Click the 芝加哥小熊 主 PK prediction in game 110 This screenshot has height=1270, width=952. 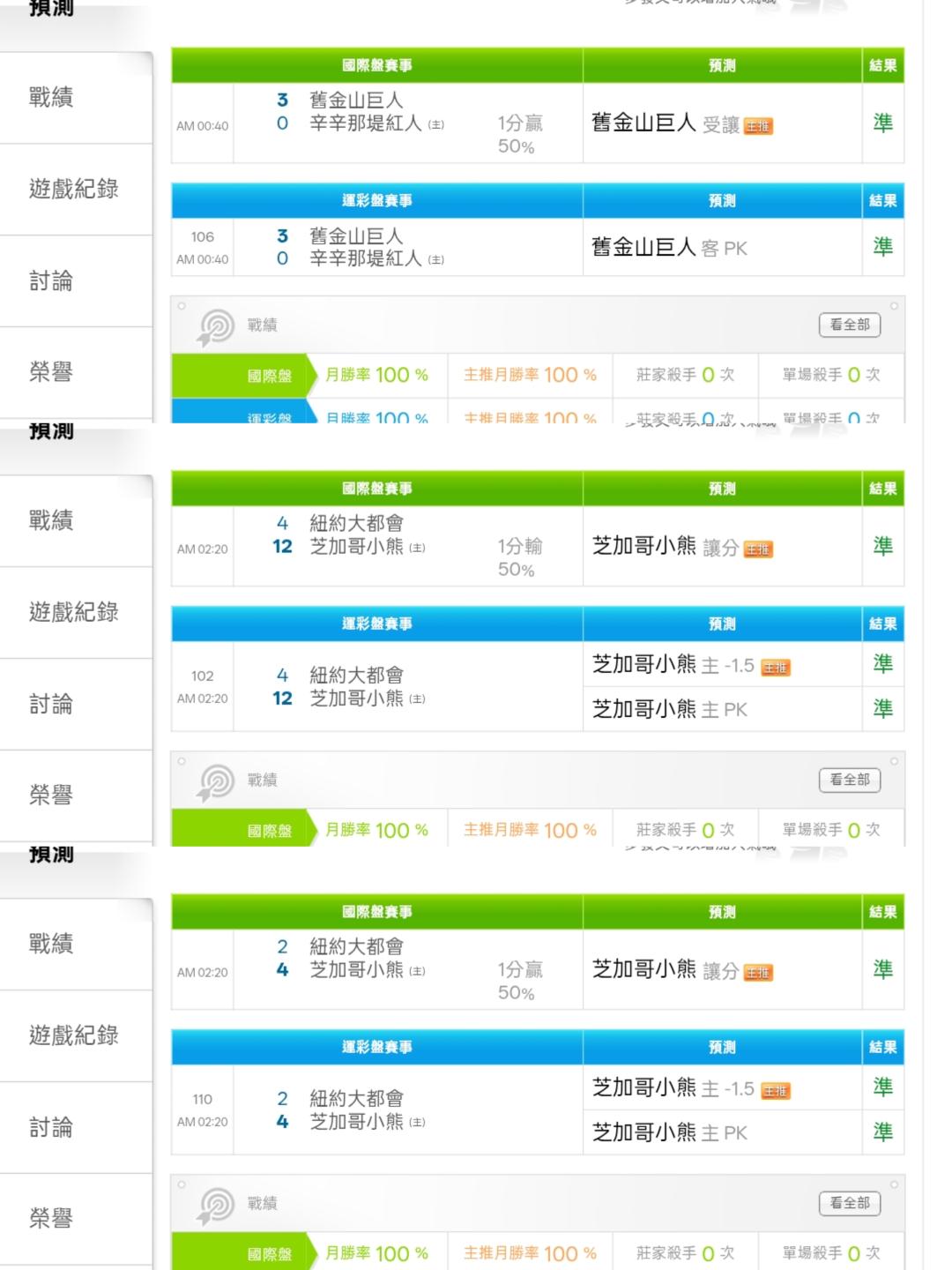[669, 1132]
